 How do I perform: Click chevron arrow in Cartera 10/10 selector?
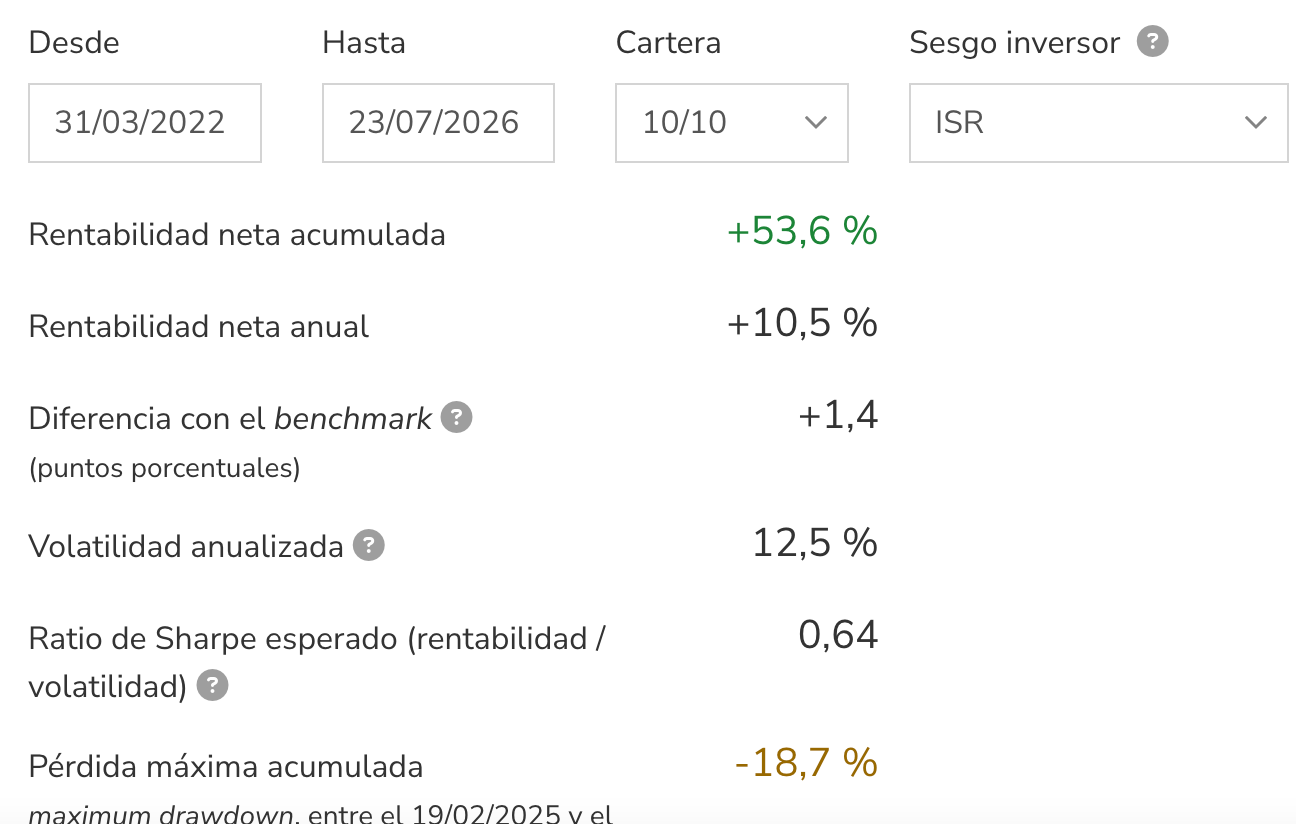(816, 123)
